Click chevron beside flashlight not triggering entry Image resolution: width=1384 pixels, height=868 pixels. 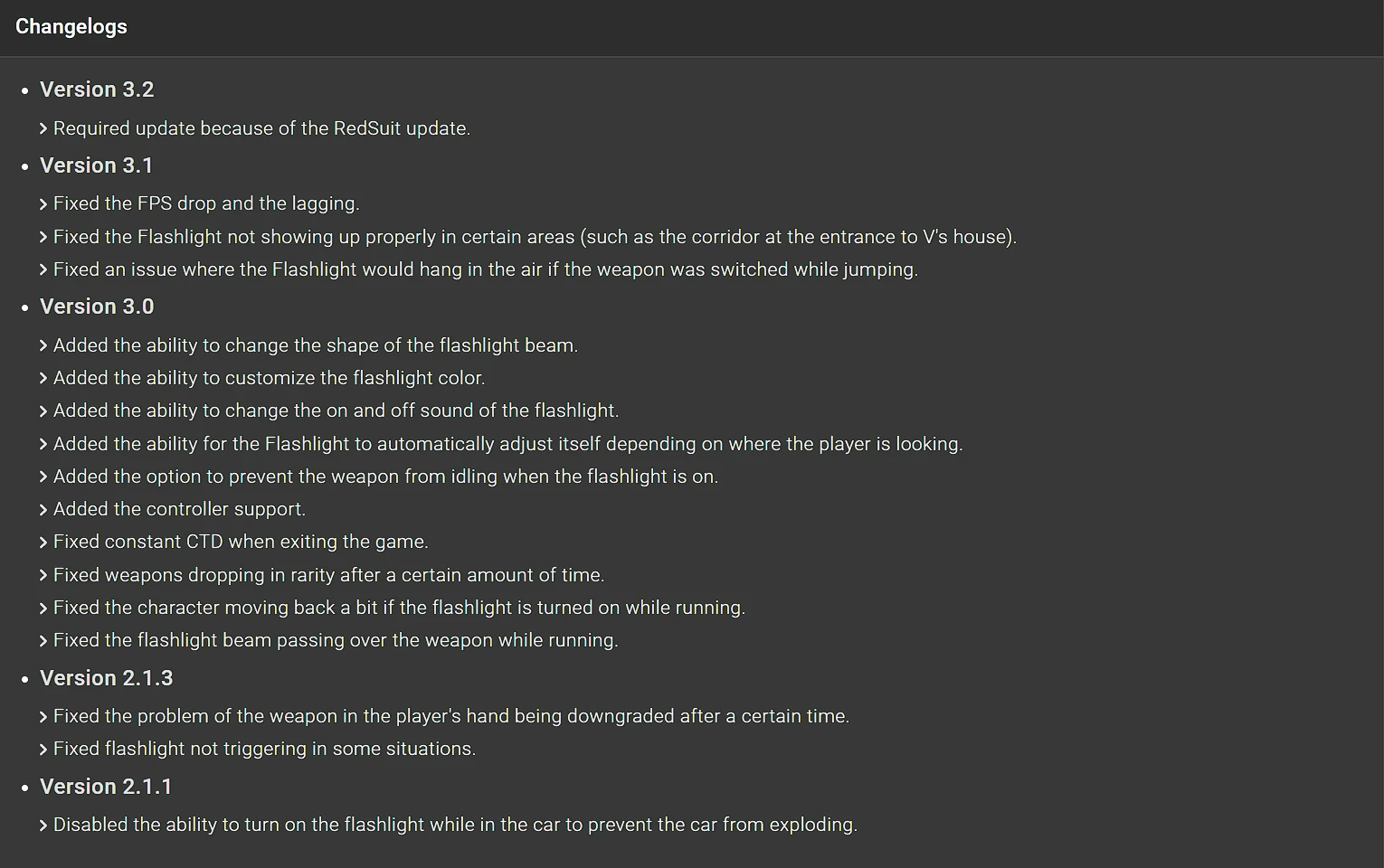tap(43, 750)
